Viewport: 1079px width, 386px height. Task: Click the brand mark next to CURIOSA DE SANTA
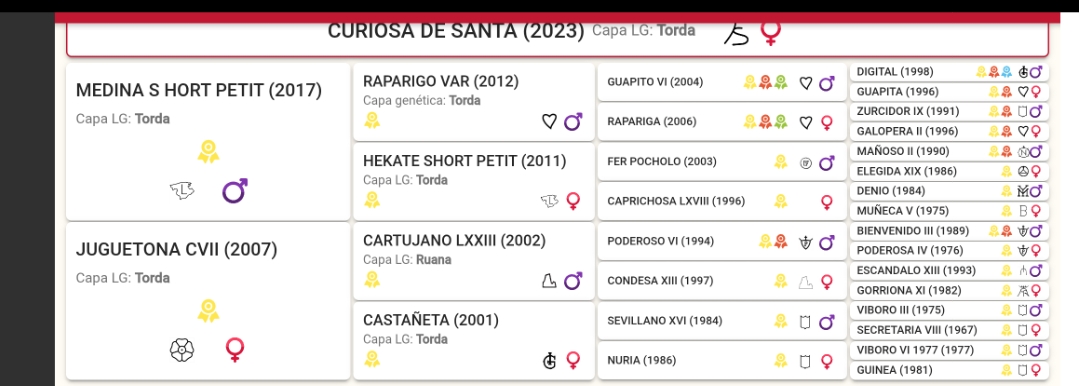pos(736,34)
